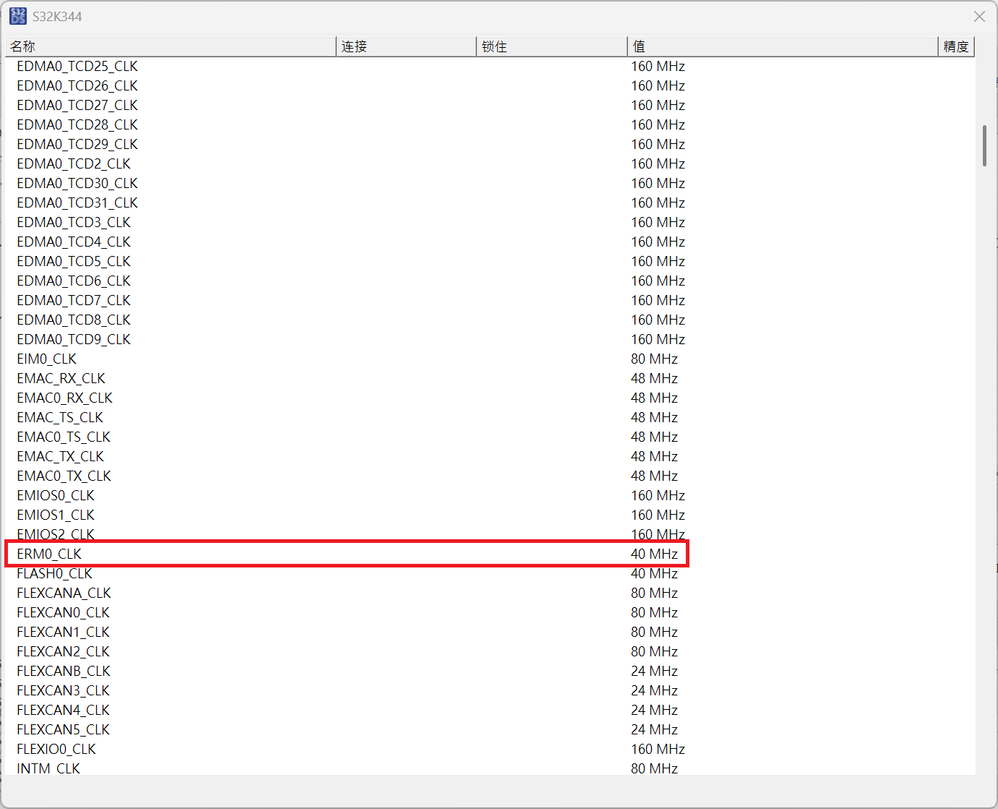This screenshot has width=998, height=809.
Task: Select the EMAC_RX_CLK row
Action: (490, 379)
